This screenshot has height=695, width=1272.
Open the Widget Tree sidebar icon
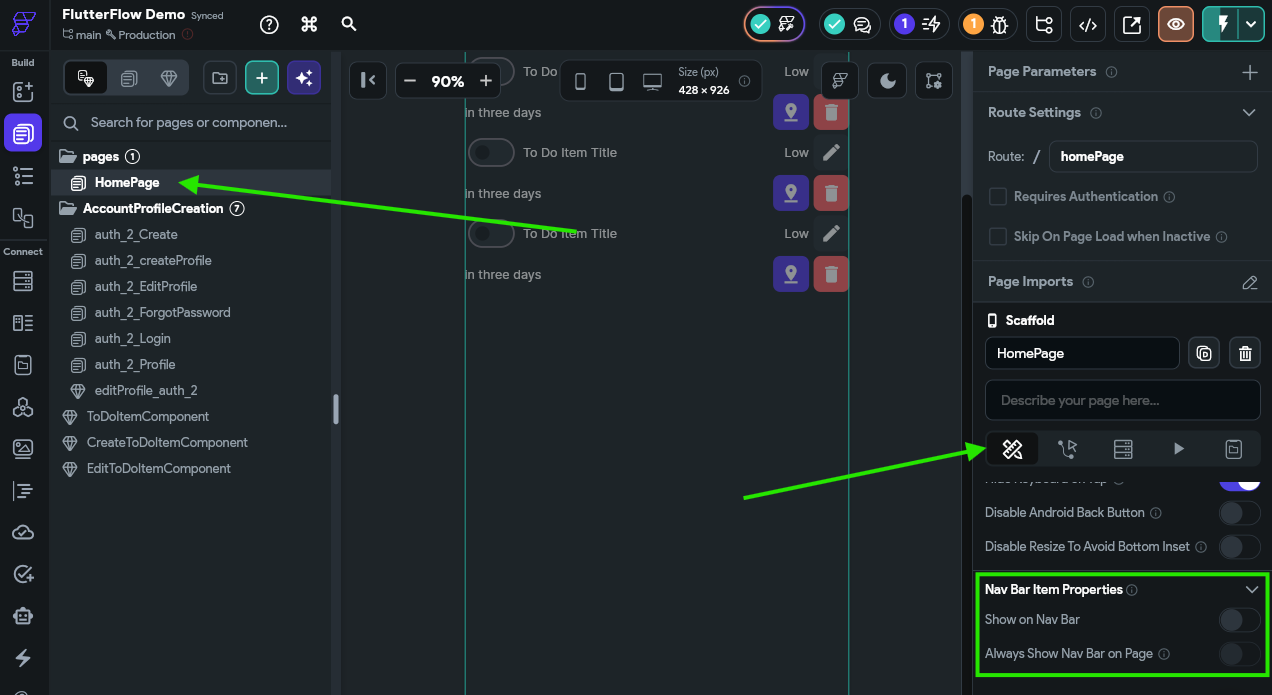click(x=22, y=176)
